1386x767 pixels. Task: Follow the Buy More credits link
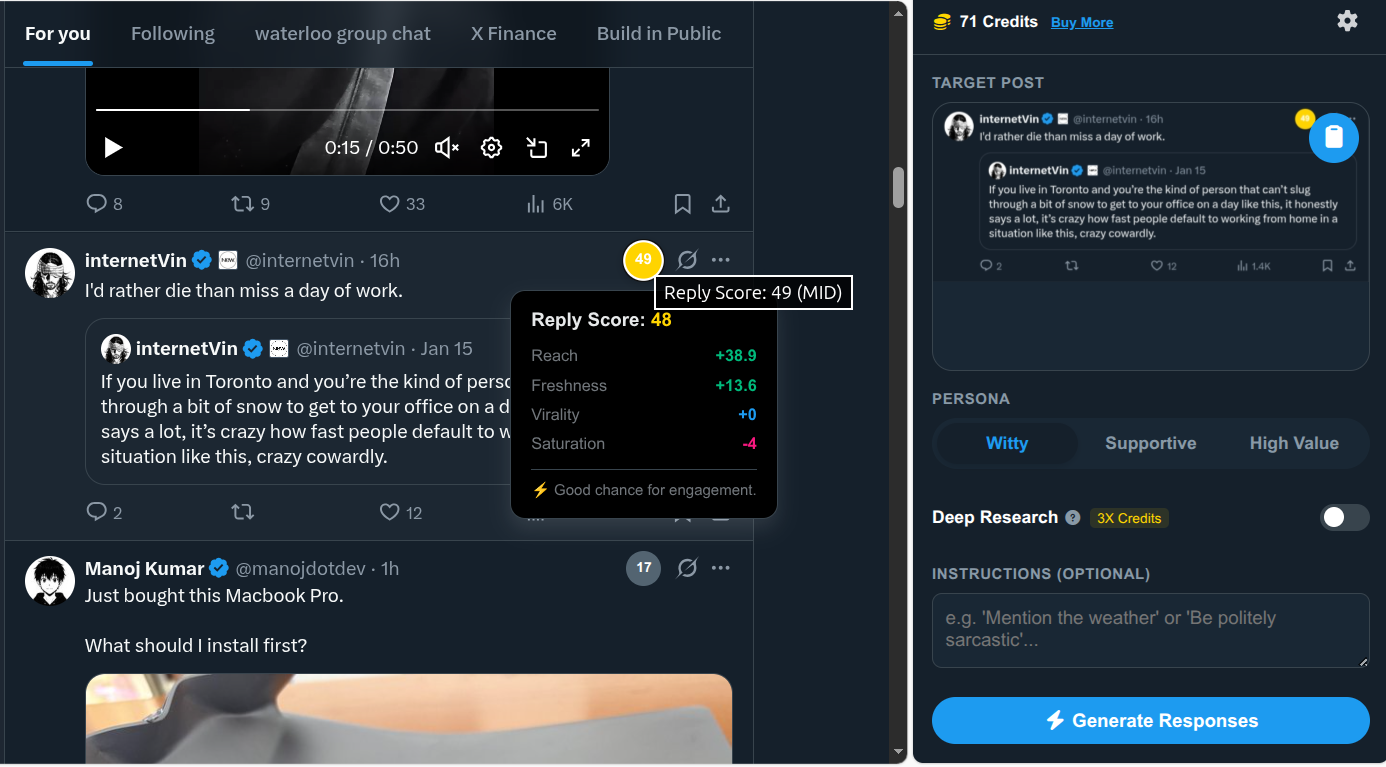1082,22
